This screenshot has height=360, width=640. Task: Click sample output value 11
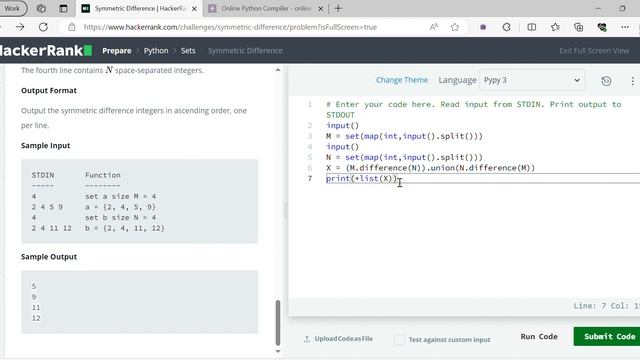pos(36,308)
